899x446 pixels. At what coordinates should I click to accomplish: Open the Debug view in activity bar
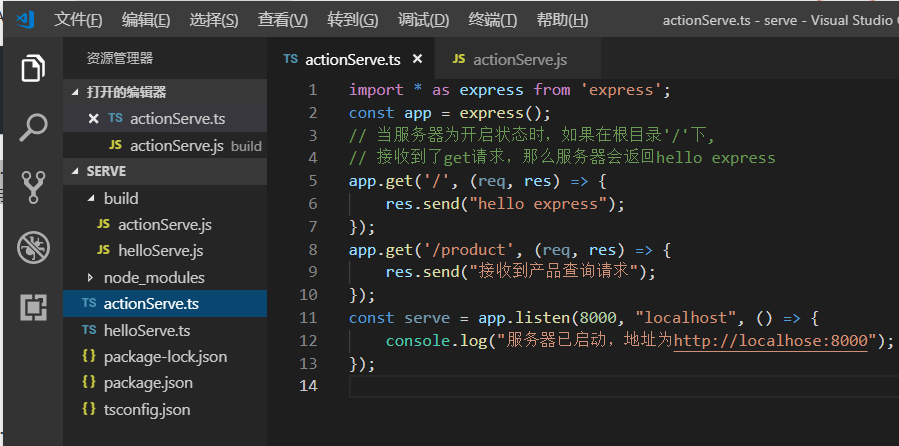pos(33,248)
